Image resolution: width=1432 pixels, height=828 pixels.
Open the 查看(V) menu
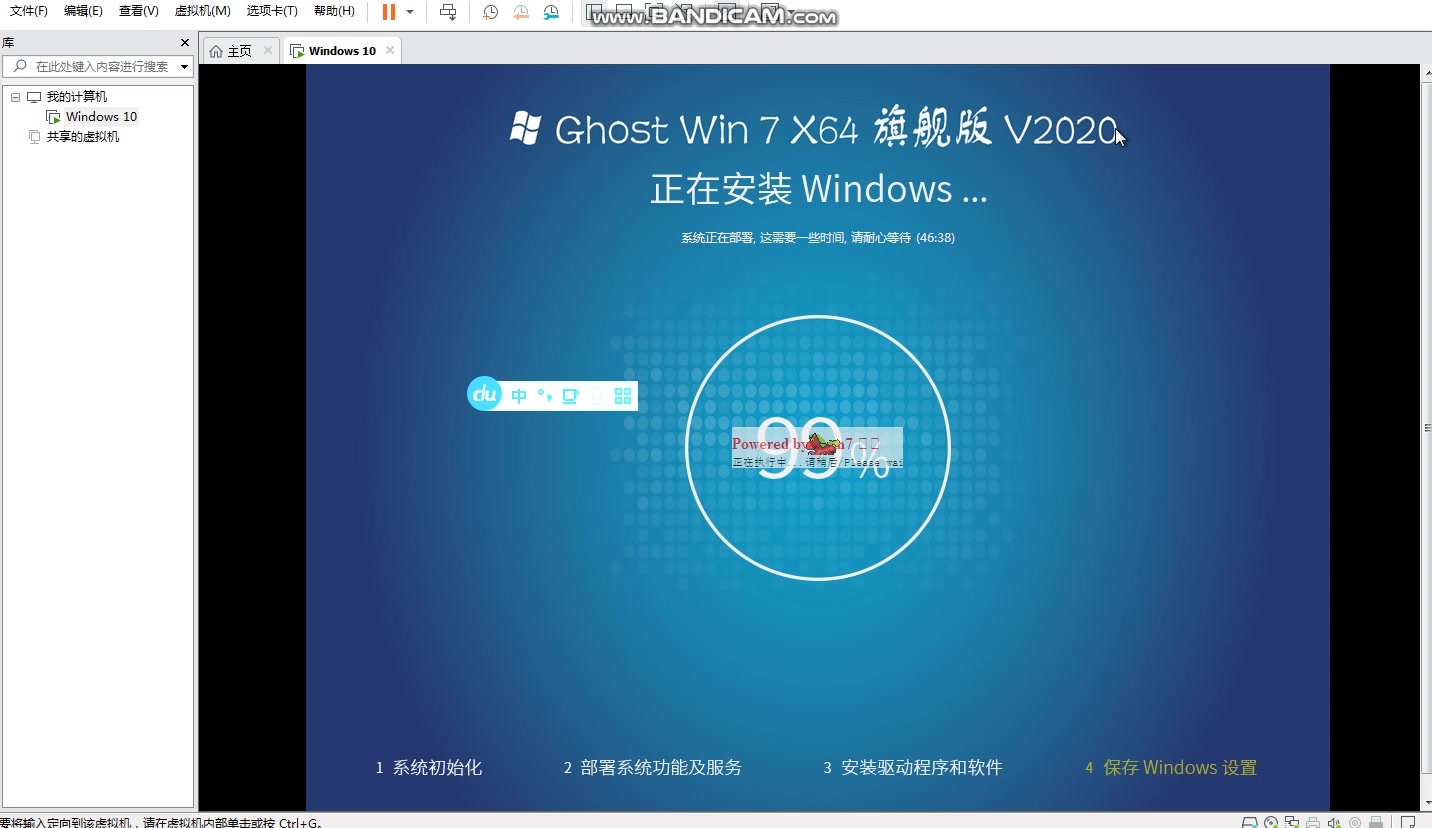[x=138, y=11]
